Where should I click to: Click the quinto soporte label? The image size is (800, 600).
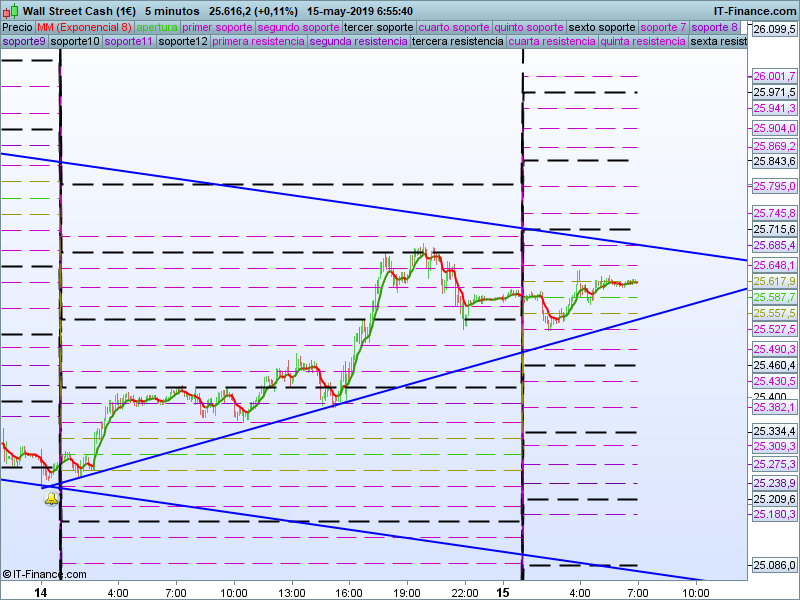click(x=529, y=28)
